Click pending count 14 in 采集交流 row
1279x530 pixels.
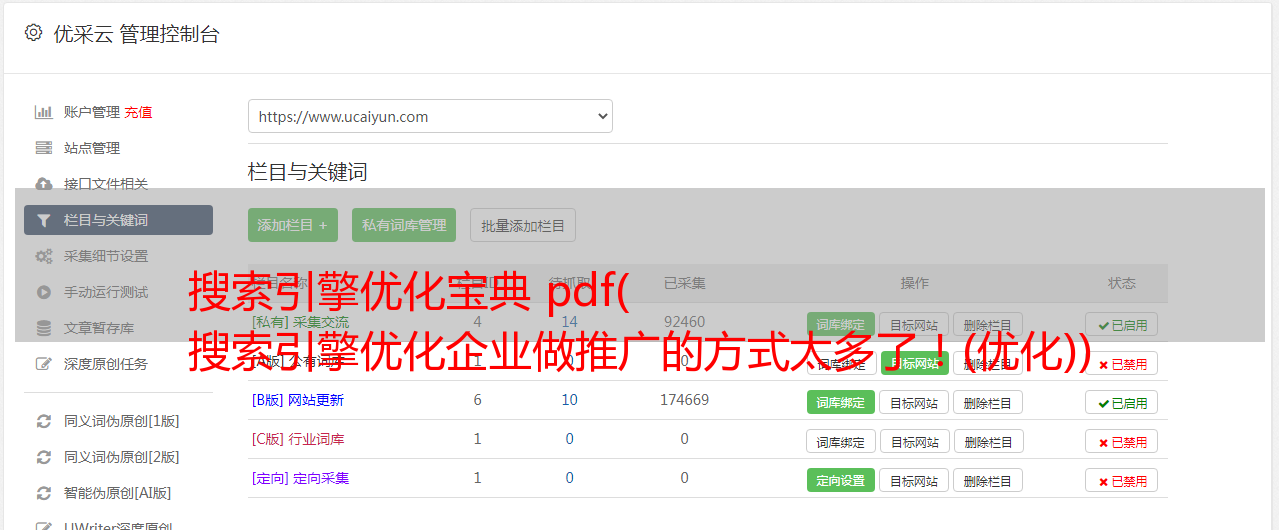tap(569, 322)
